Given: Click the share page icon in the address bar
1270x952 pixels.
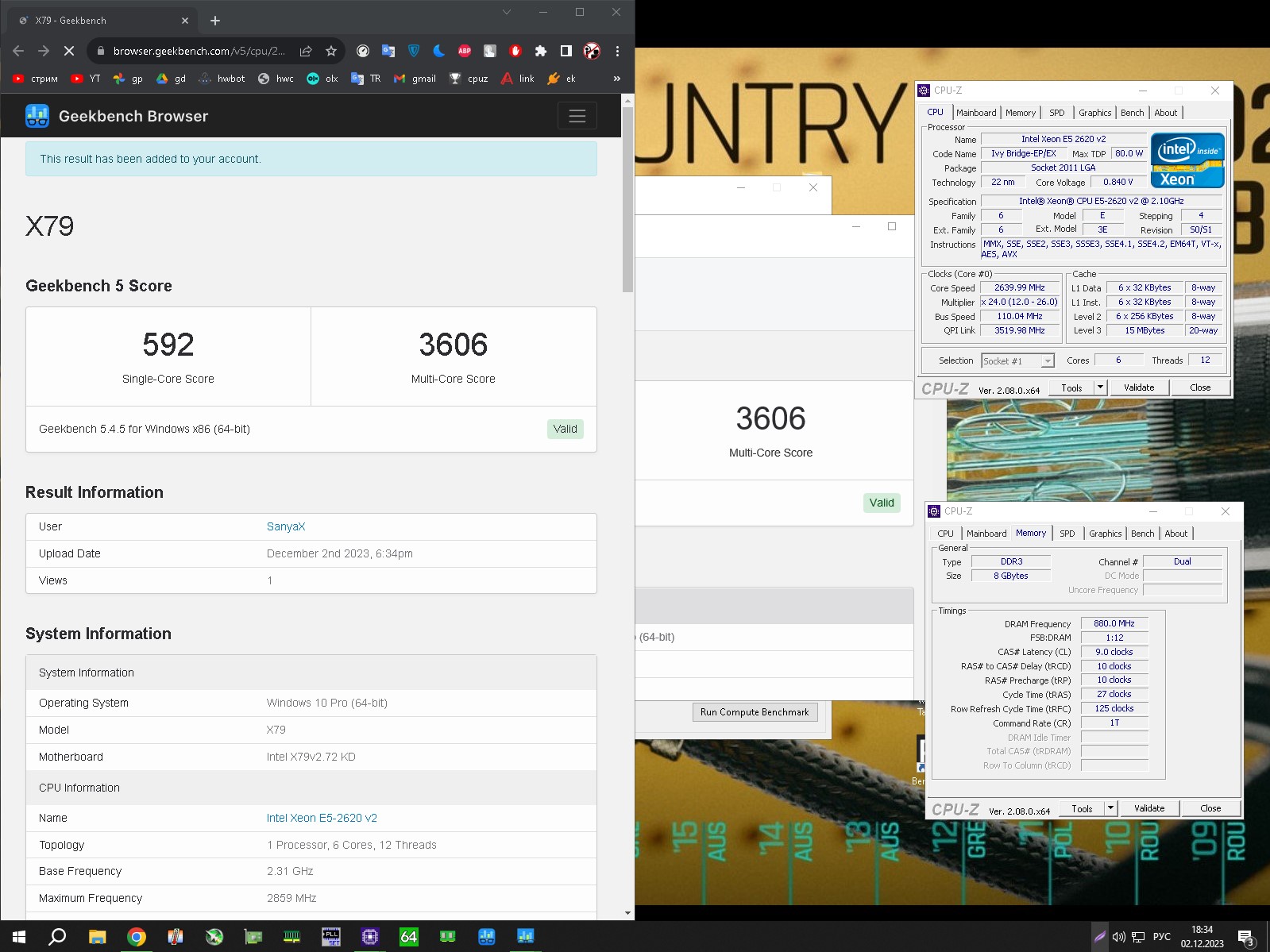Looking at the screenshot, I should [306, 51].
